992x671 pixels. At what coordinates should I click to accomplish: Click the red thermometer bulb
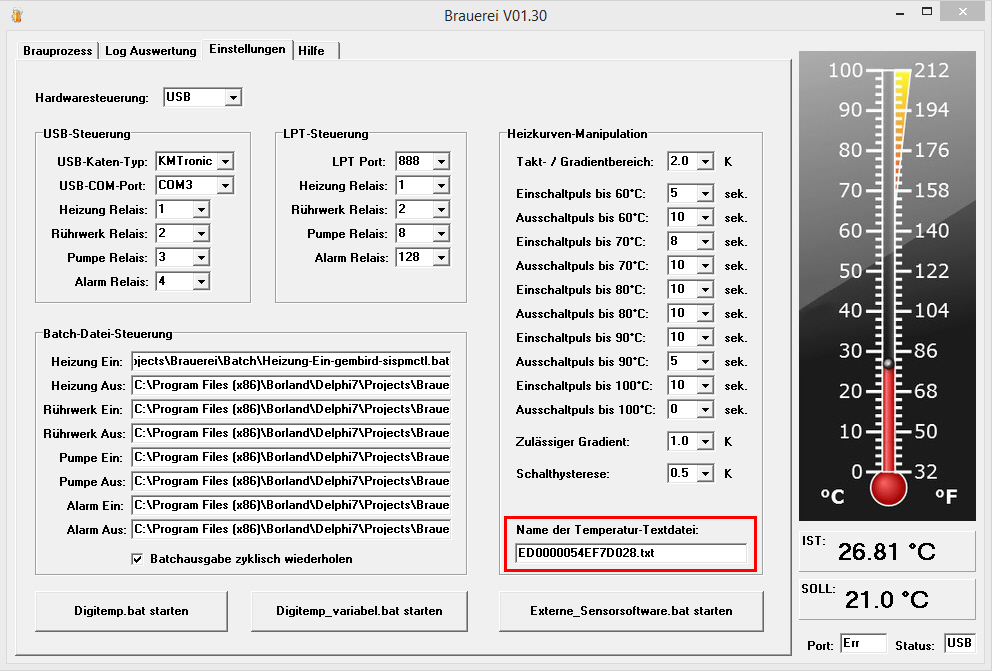(888, 488)
